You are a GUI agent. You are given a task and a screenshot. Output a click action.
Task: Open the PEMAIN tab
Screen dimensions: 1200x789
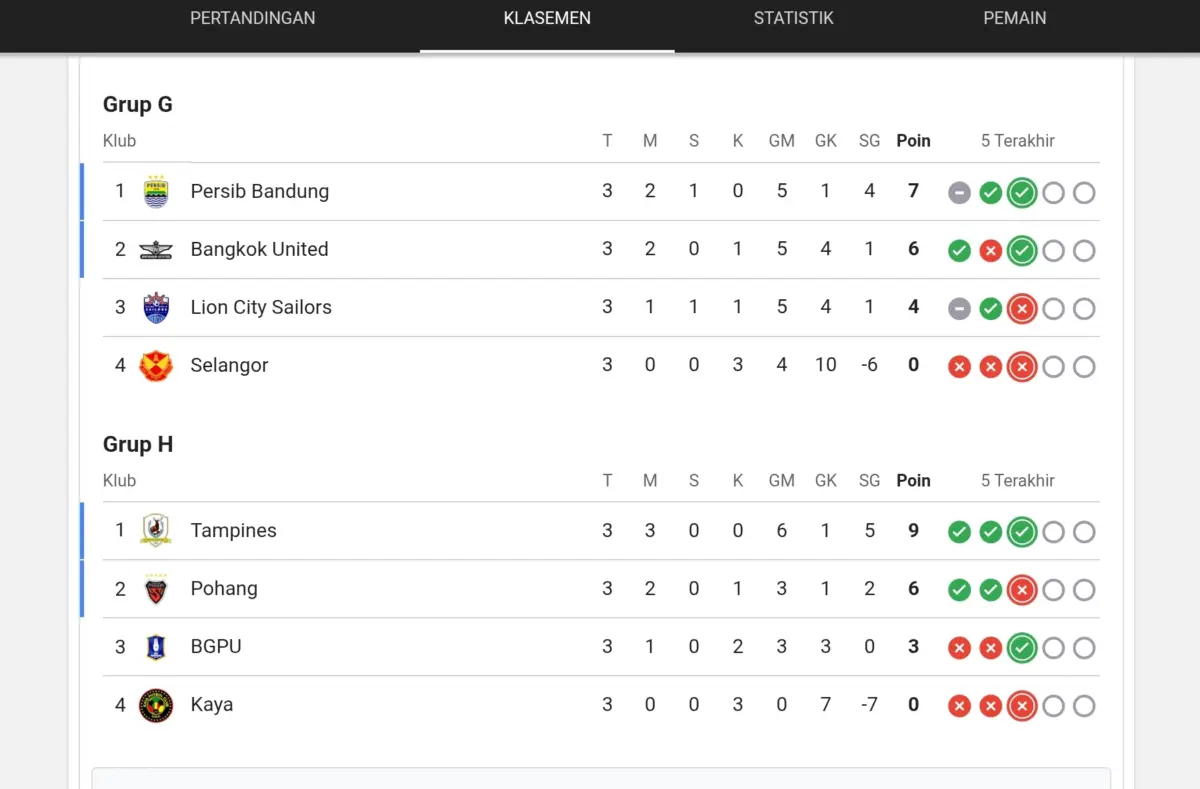1014,18
